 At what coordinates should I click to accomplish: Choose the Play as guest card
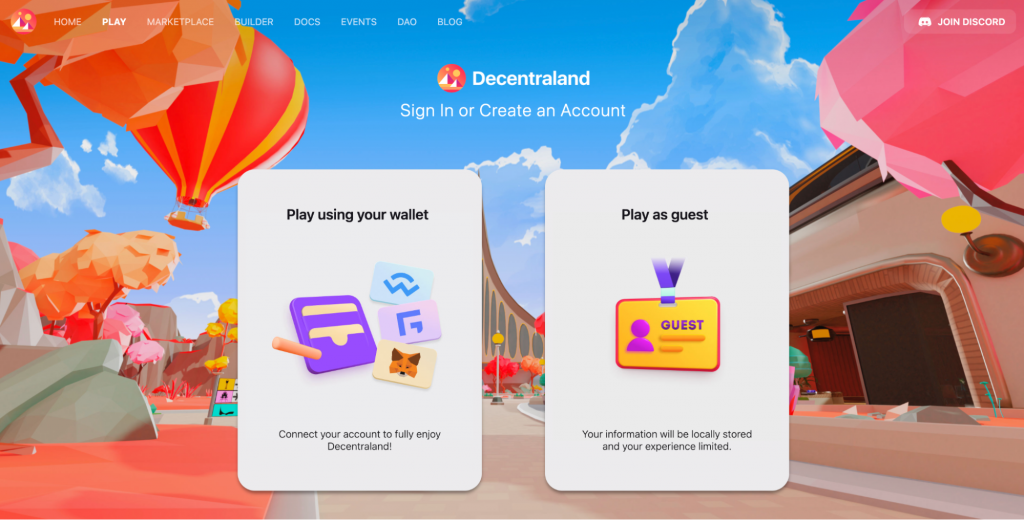point(667,330)
